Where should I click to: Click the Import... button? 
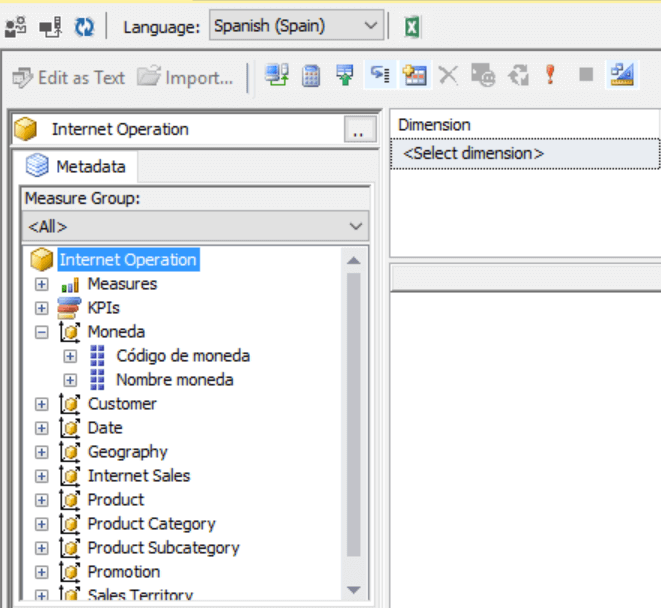coord(185,78)
